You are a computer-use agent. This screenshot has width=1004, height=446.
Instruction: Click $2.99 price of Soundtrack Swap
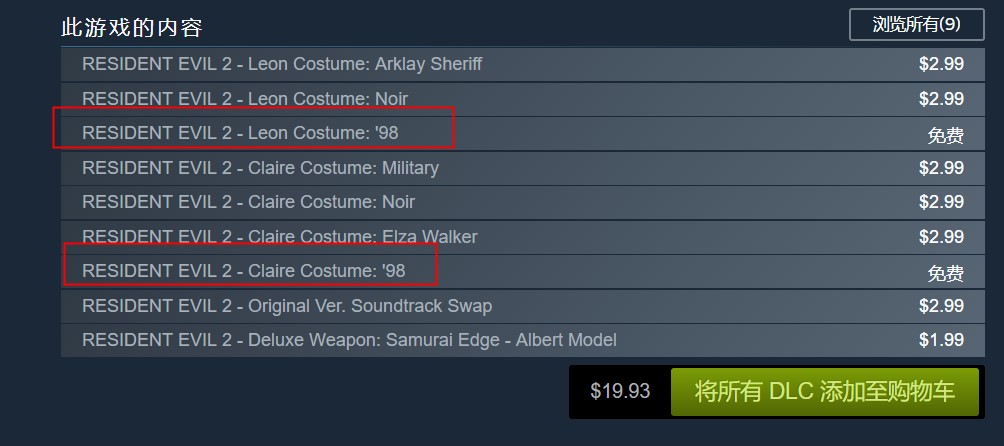pos(941,306)
